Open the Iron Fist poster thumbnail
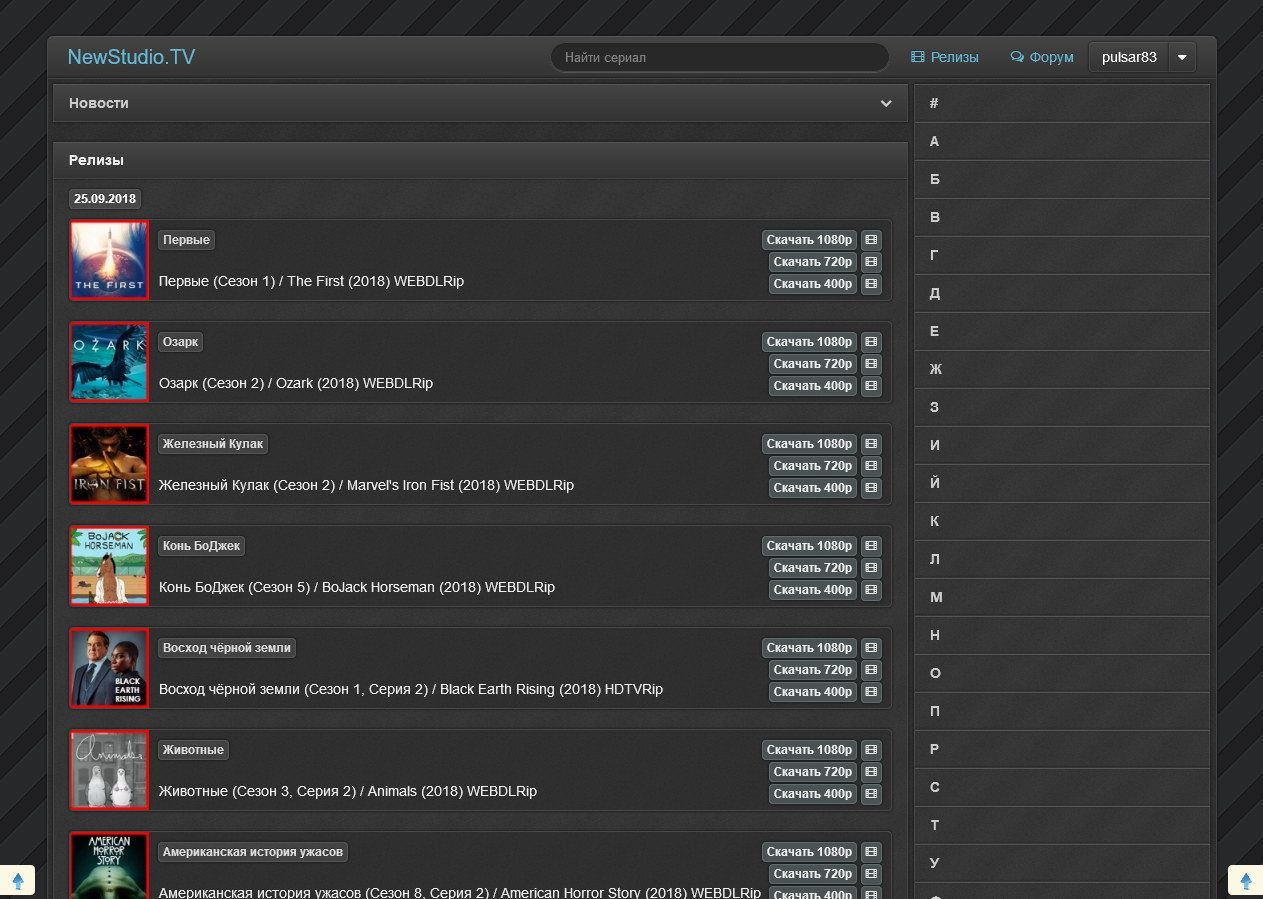Image resolution: width=1263 pixels, height=899 pixels. click(x=109, y=464)
